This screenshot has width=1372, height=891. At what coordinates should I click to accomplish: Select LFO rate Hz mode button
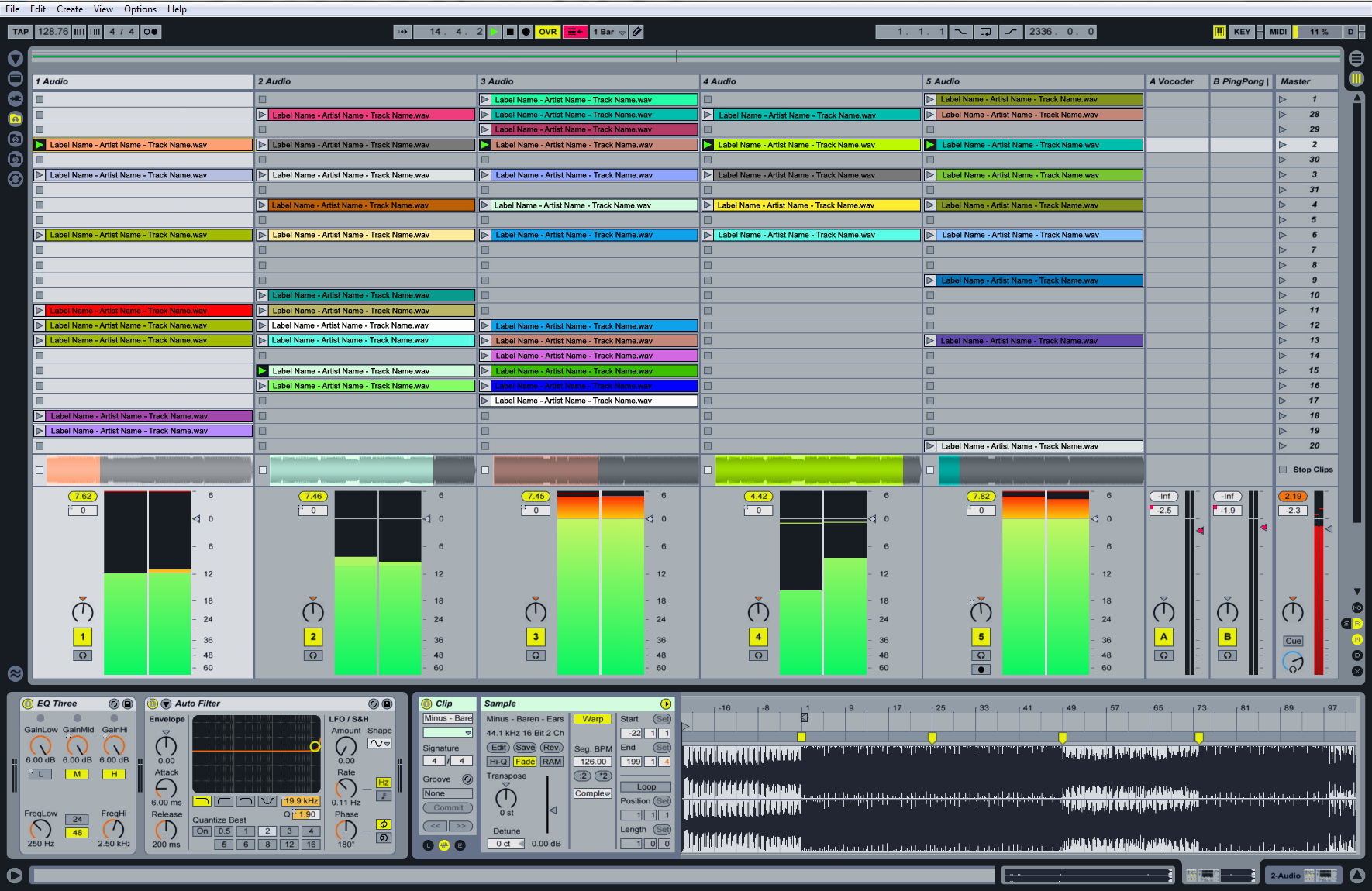click(383, 783)
